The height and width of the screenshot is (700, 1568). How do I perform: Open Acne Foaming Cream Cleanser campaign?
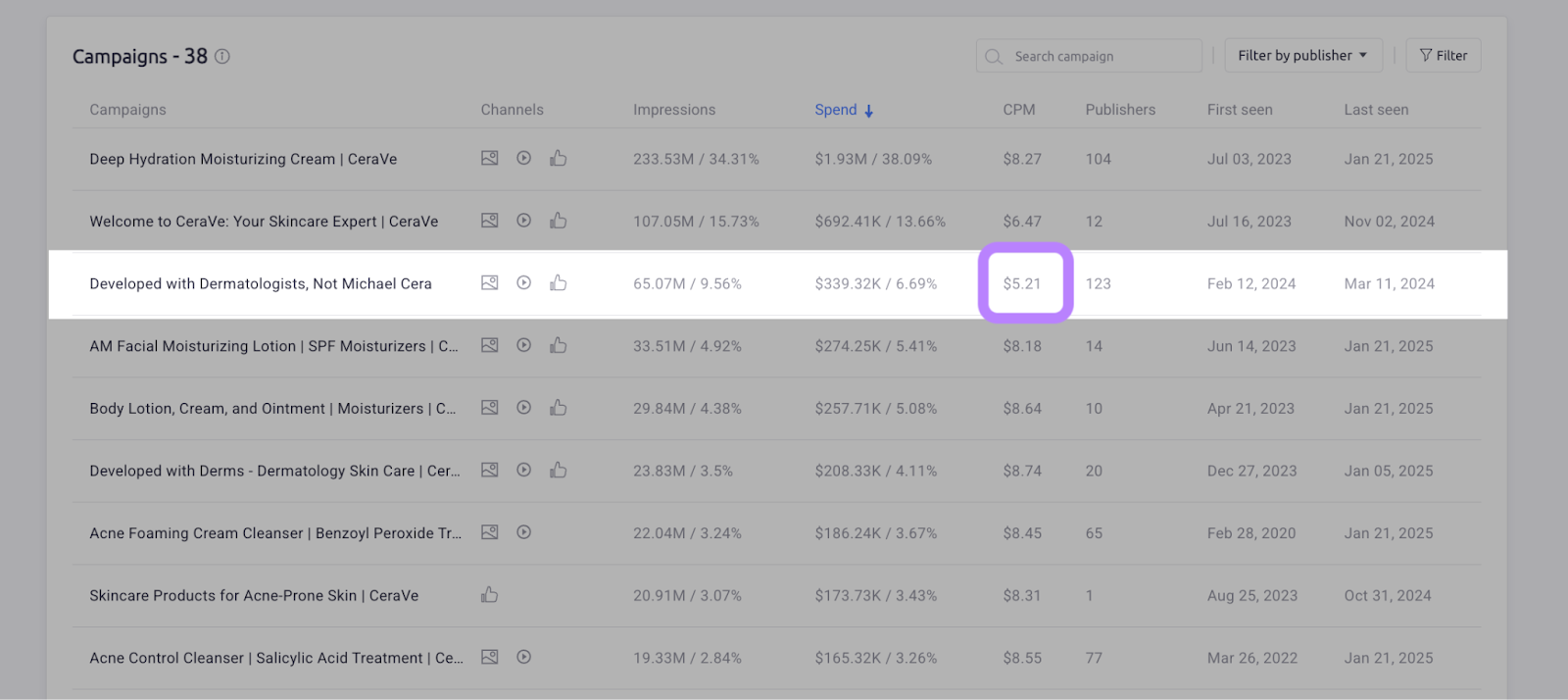point(275,533)
